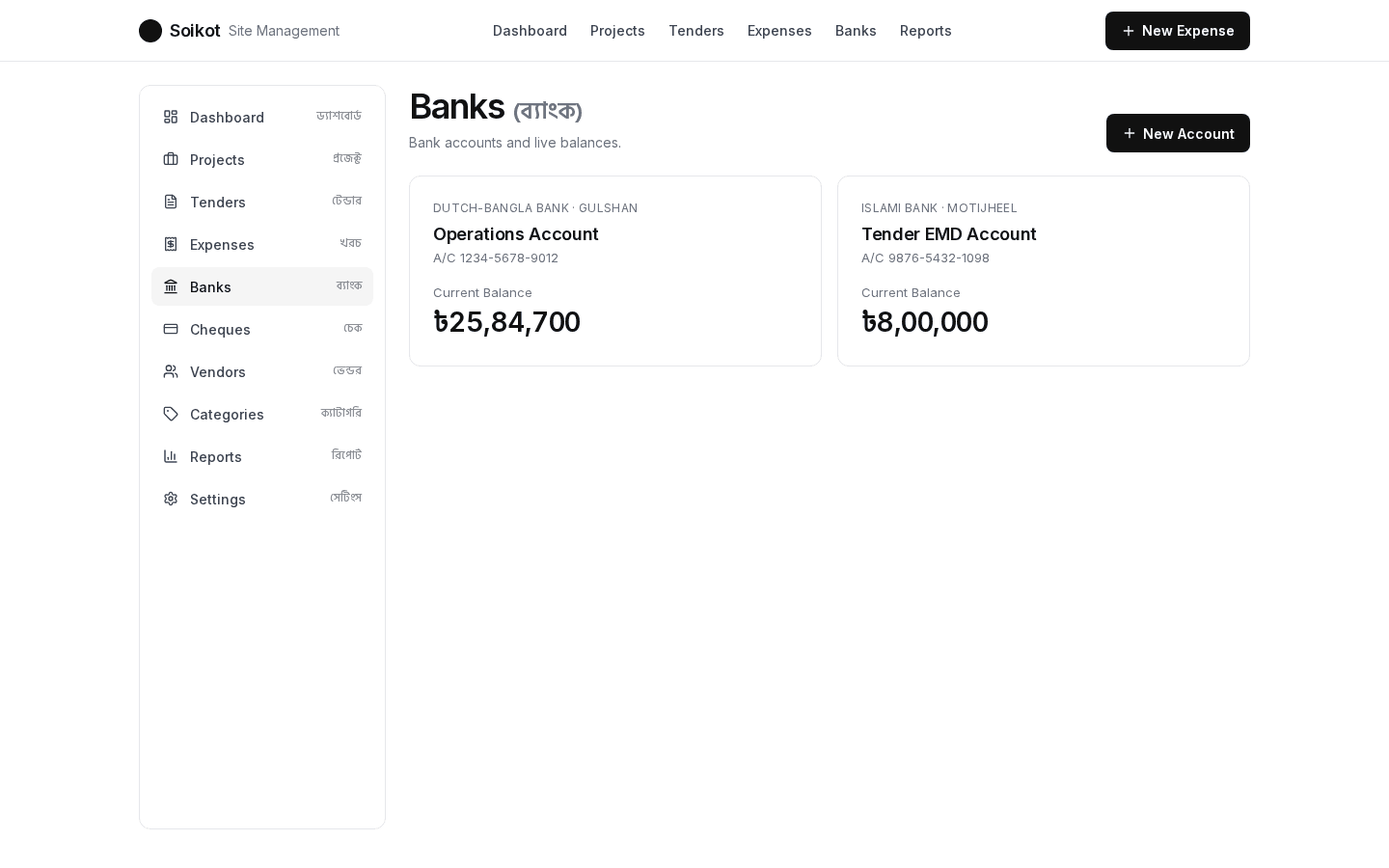Image resolution: width=1389 pixels, height=868 pixels.
Task: Open Categories label in the sidebar
Action: click(227, 414)
